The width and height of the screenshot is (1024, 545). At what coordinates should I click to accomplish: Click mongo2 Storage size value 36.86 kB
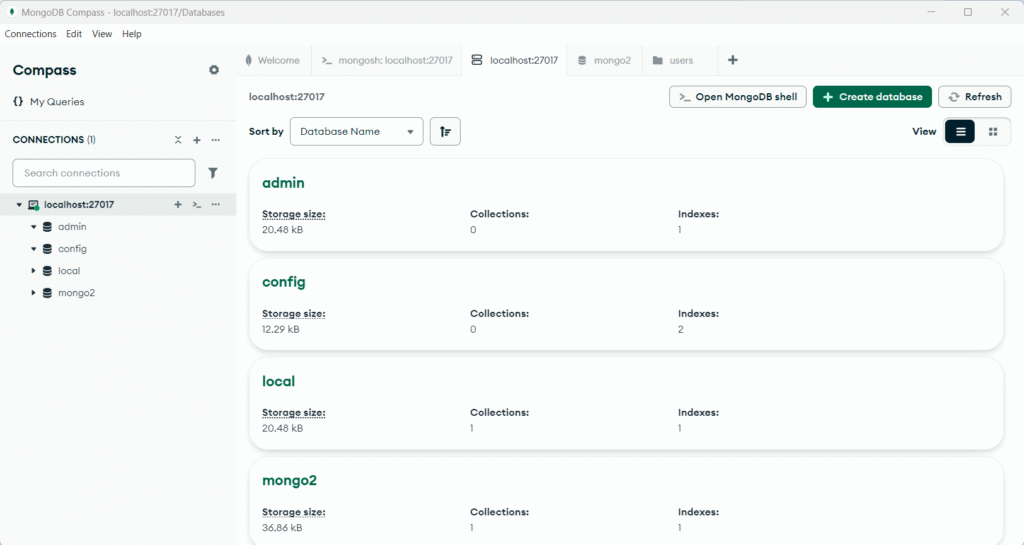[282, 527]
